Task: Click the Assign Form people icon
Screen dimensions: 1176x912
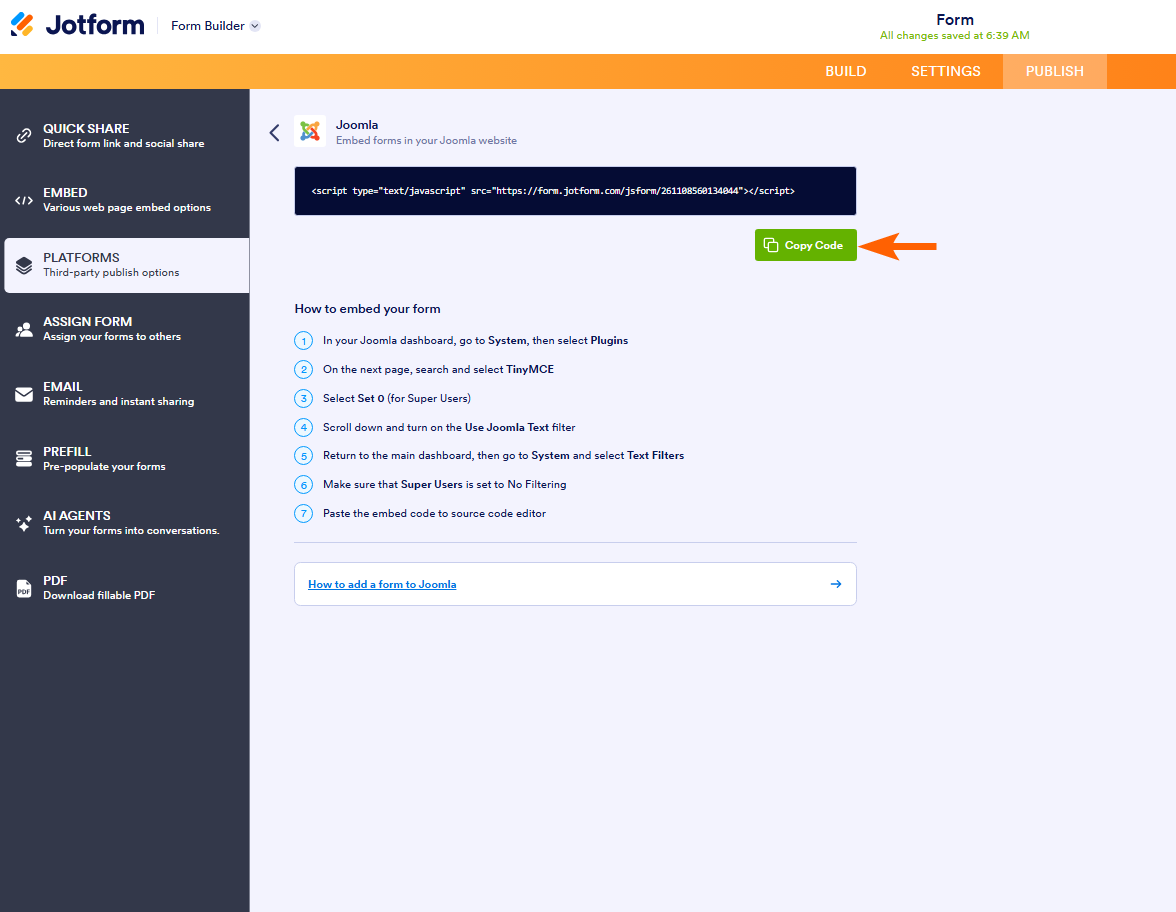Action: click(24, 329)
